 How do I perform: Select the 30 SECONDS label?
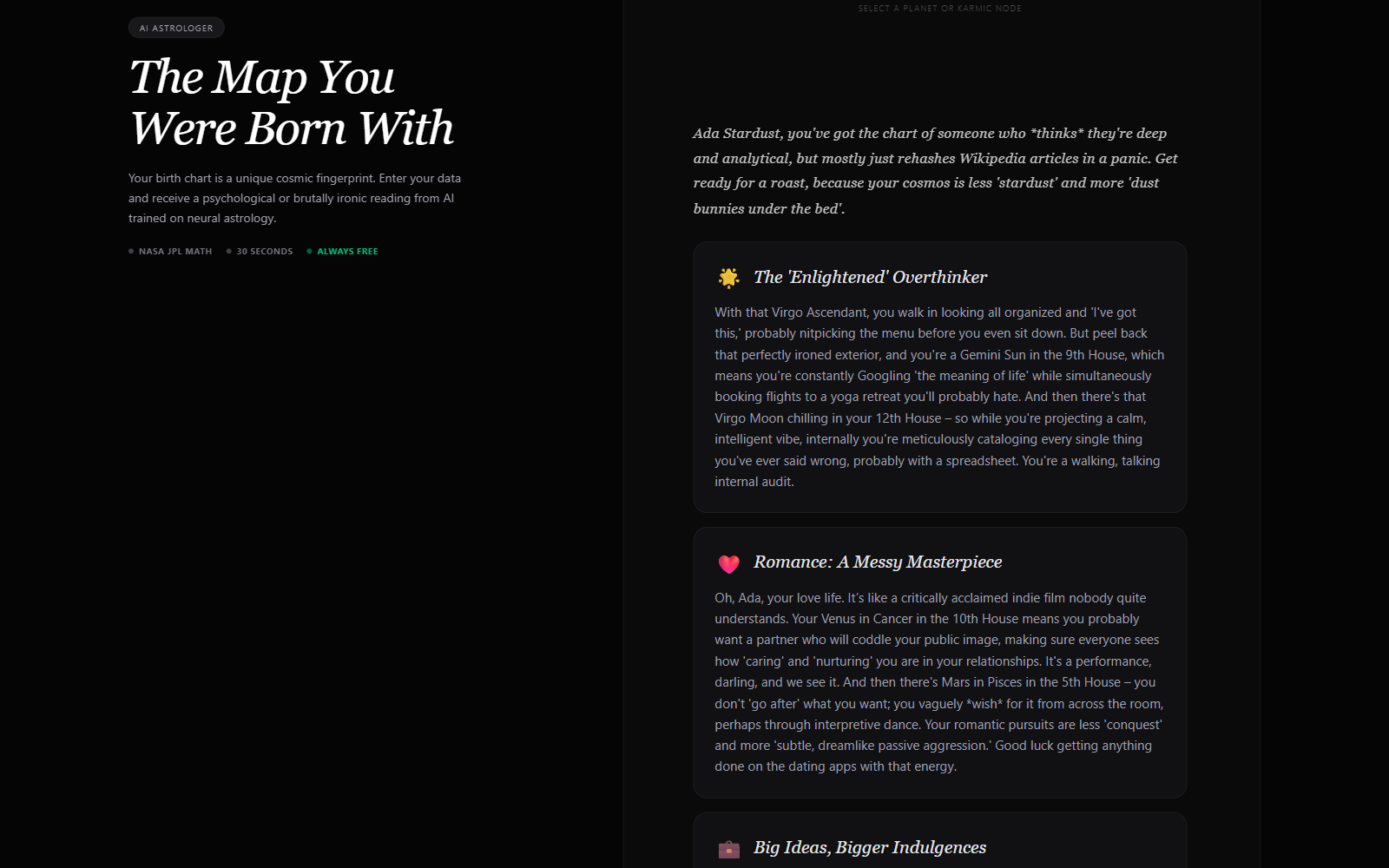tap(265, 252)
